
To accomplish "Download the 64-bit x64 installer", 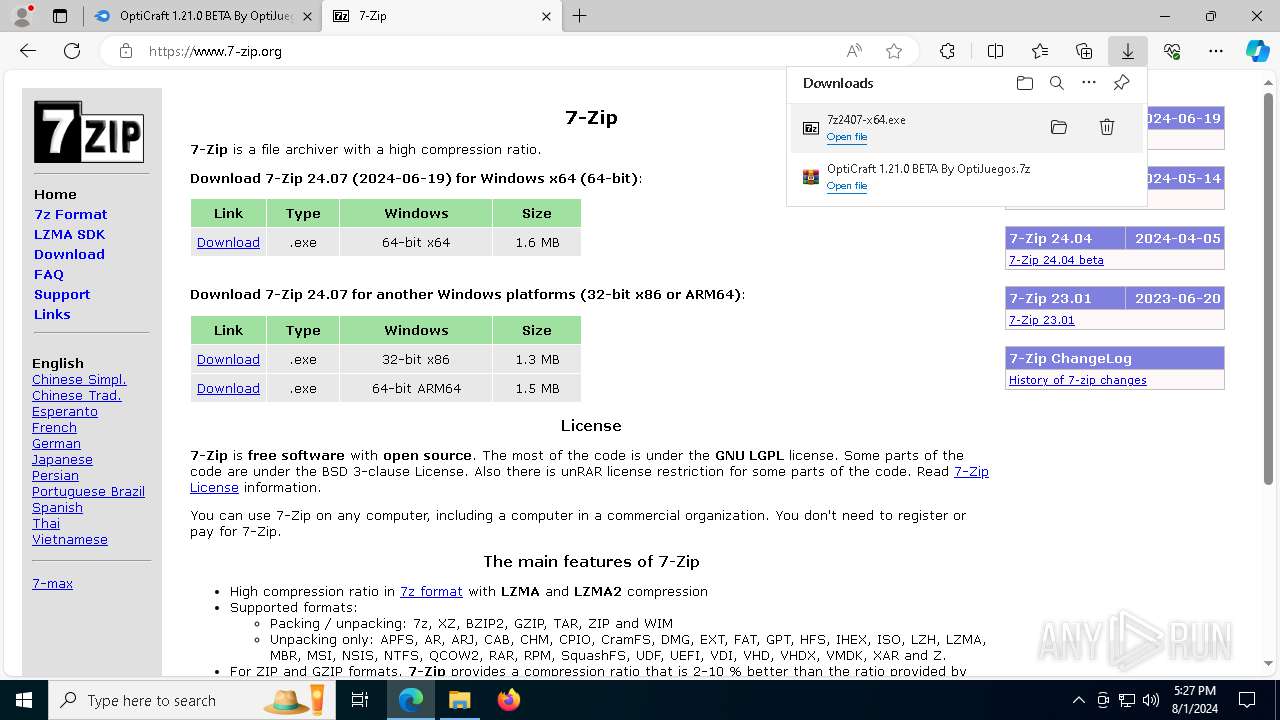I will (228, 243).
